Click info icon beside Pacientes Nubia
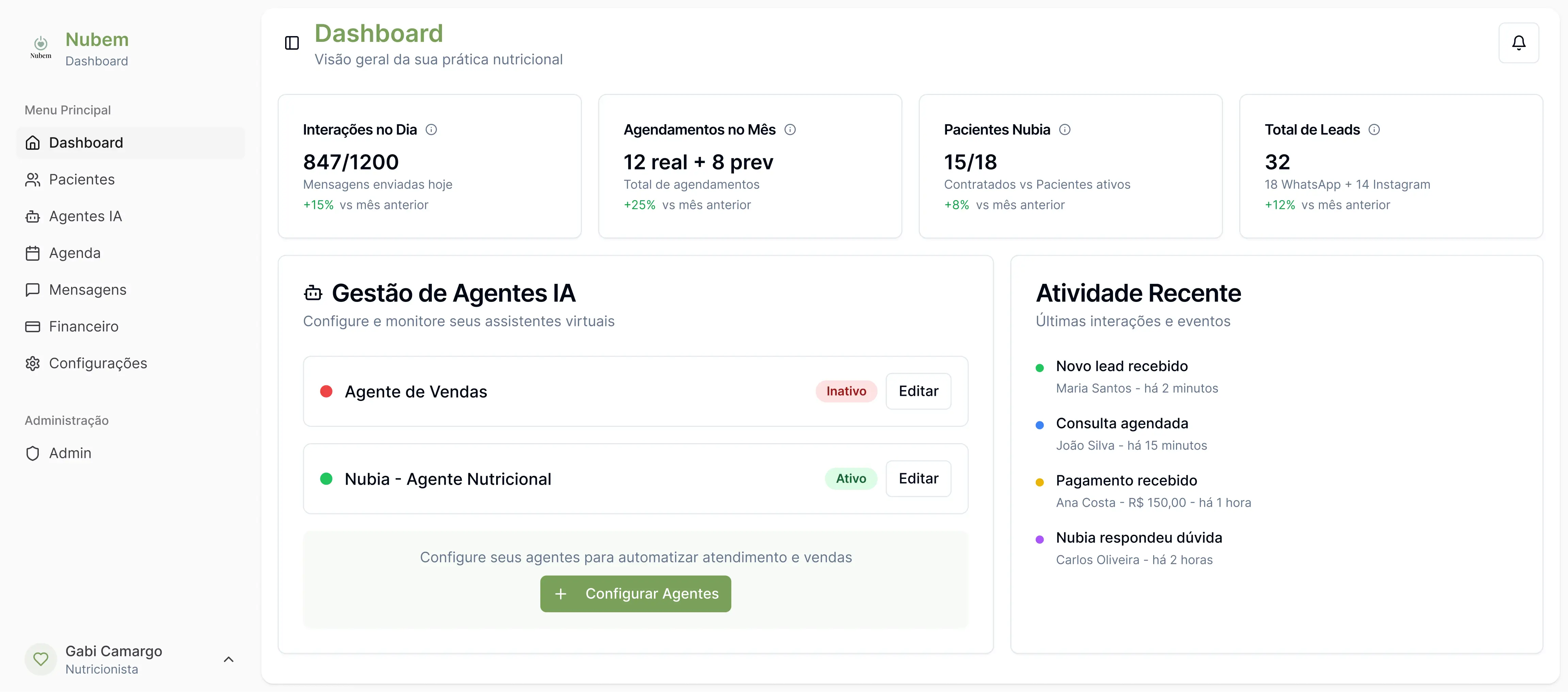1568x692 pixels. (x=1064, y=130)
